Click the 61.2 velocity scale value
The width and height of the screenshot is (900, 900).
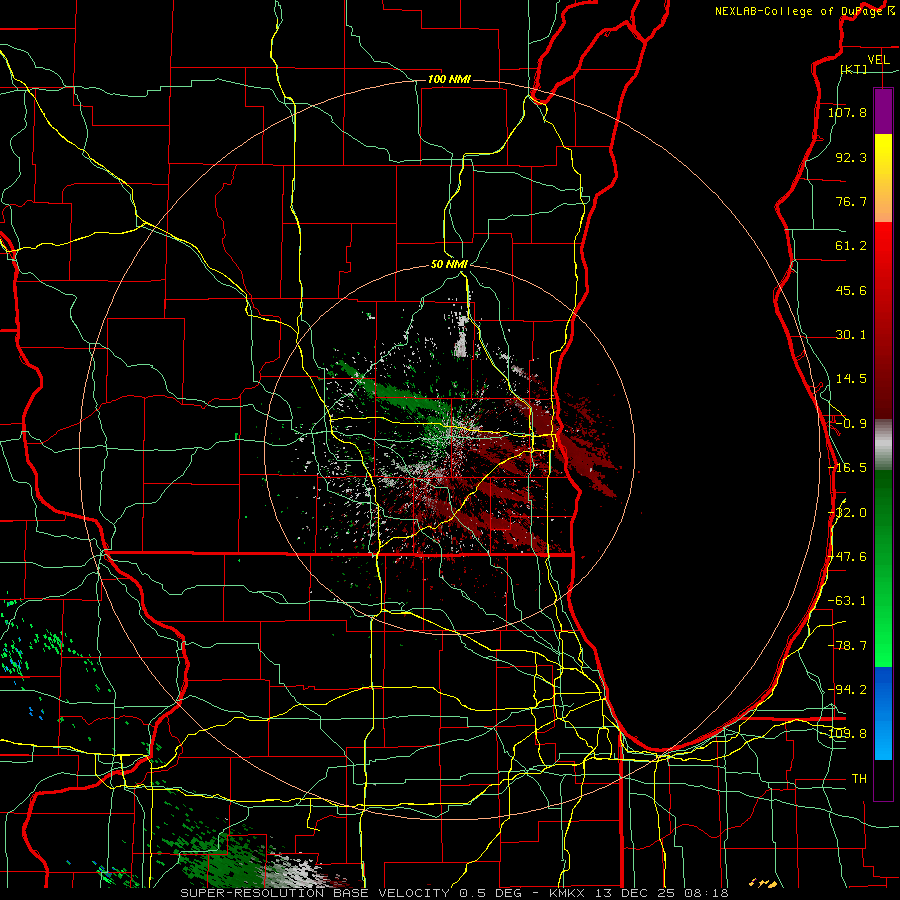tap(851, 246)
